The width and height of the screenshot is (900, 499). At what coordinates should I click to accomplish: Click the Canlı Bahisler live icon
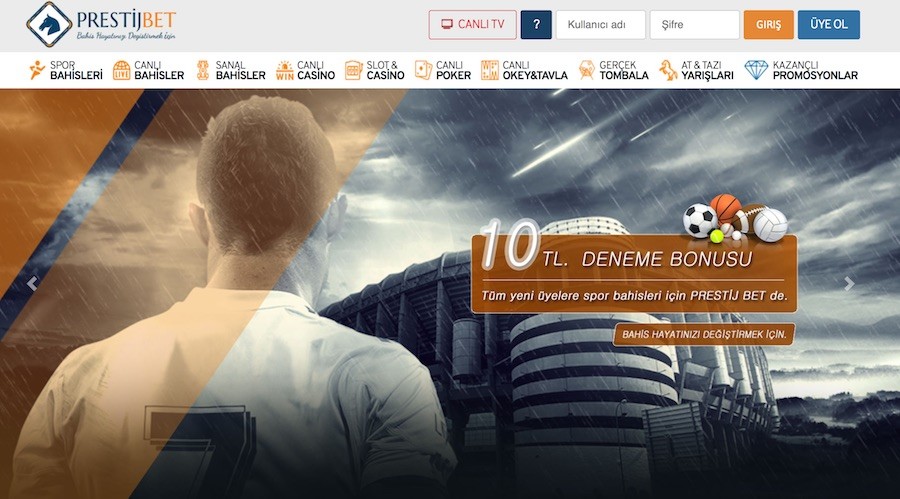121,70
